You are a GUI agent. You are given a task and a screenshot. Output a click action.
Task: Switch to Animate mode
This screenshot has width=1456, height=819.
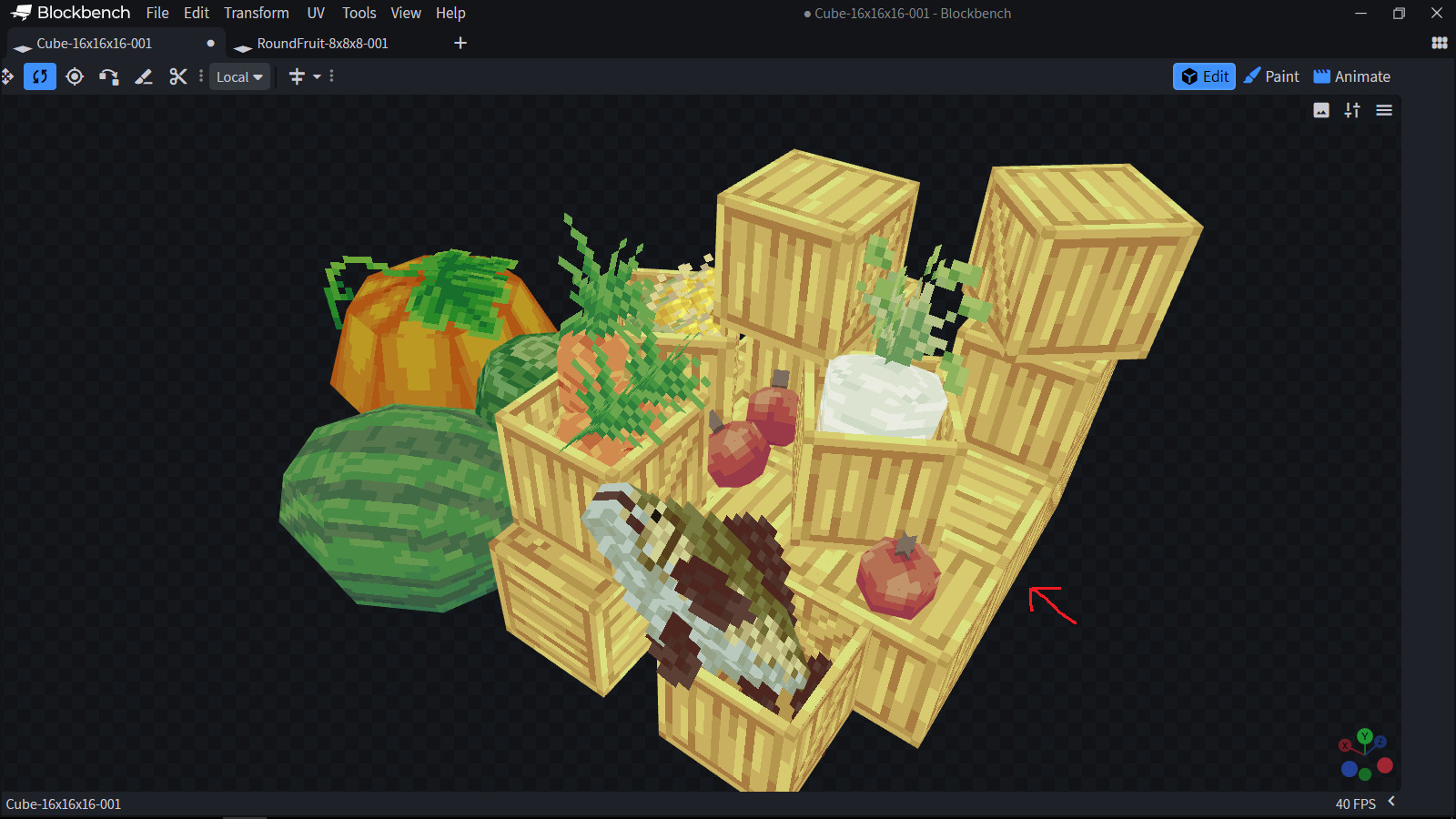[1351, 76]
